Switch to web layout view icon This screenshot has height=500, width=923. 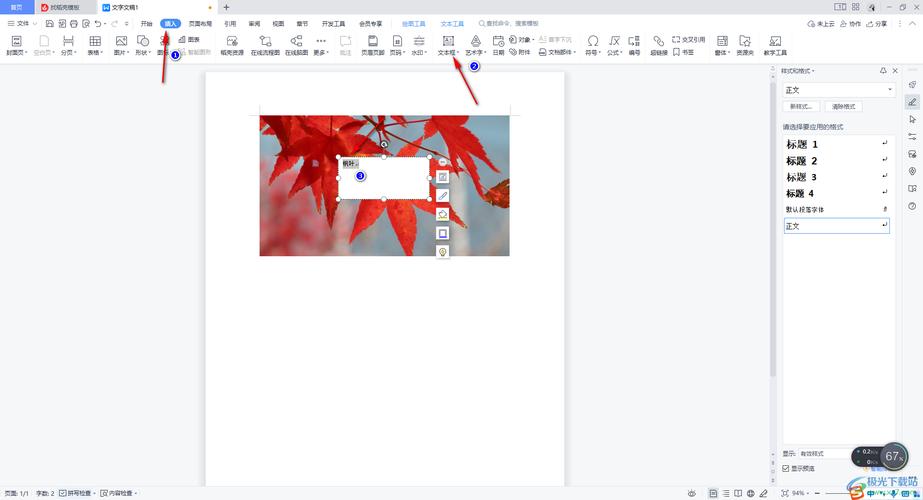point(751,494)
